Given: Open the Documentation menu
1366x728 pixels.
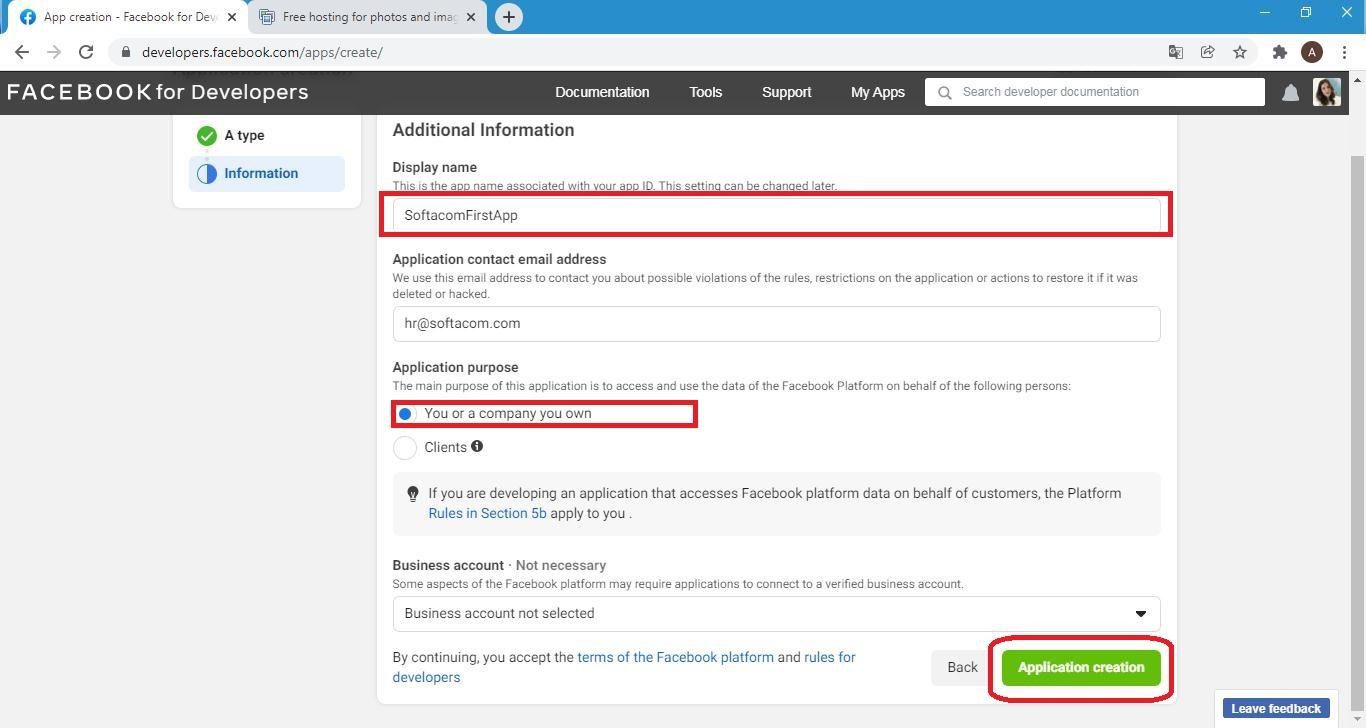Looking at the screenshot, I should coord(602,92).
